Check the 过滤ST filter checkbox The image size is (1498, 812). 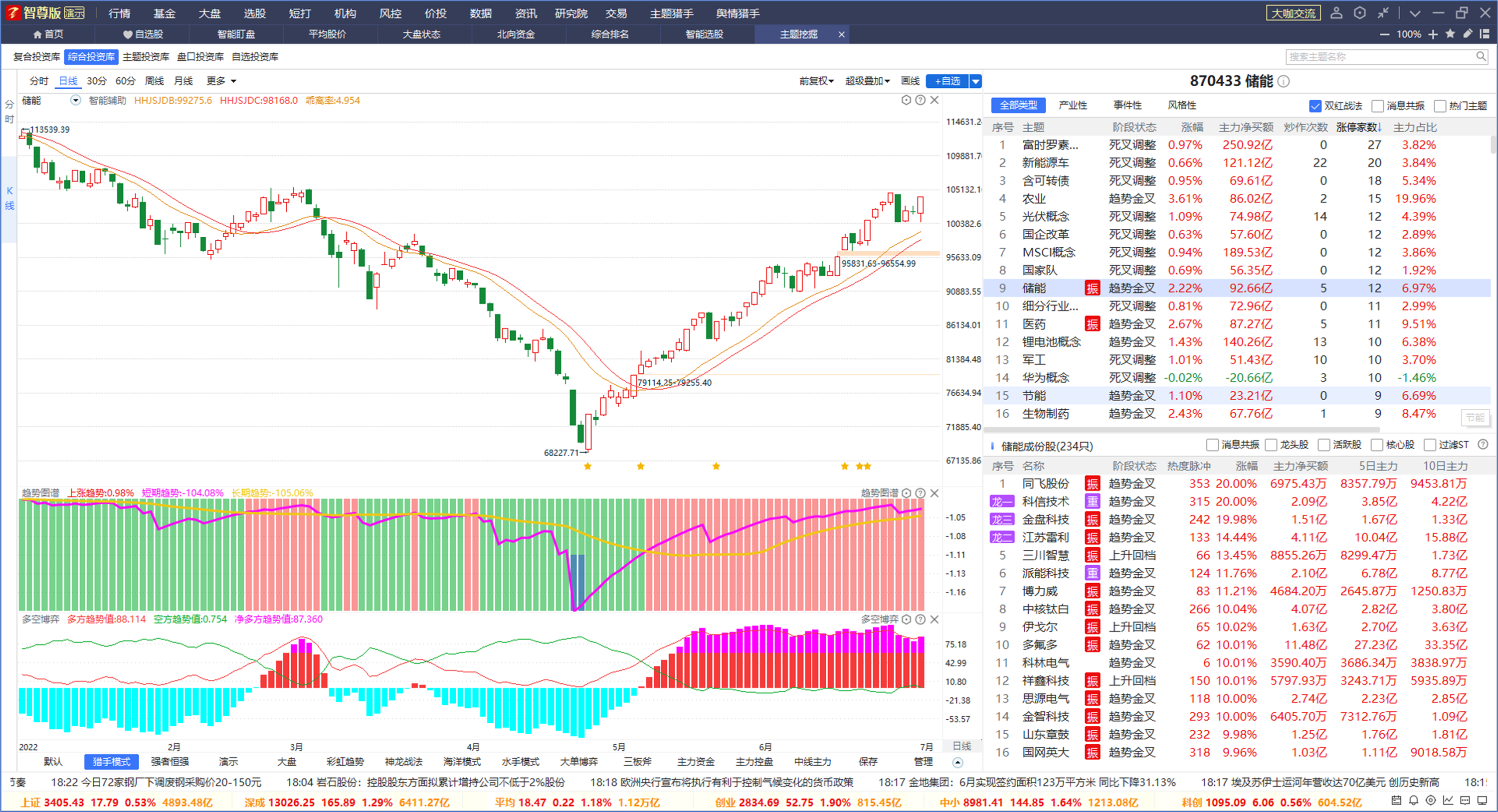point(1430,445)
